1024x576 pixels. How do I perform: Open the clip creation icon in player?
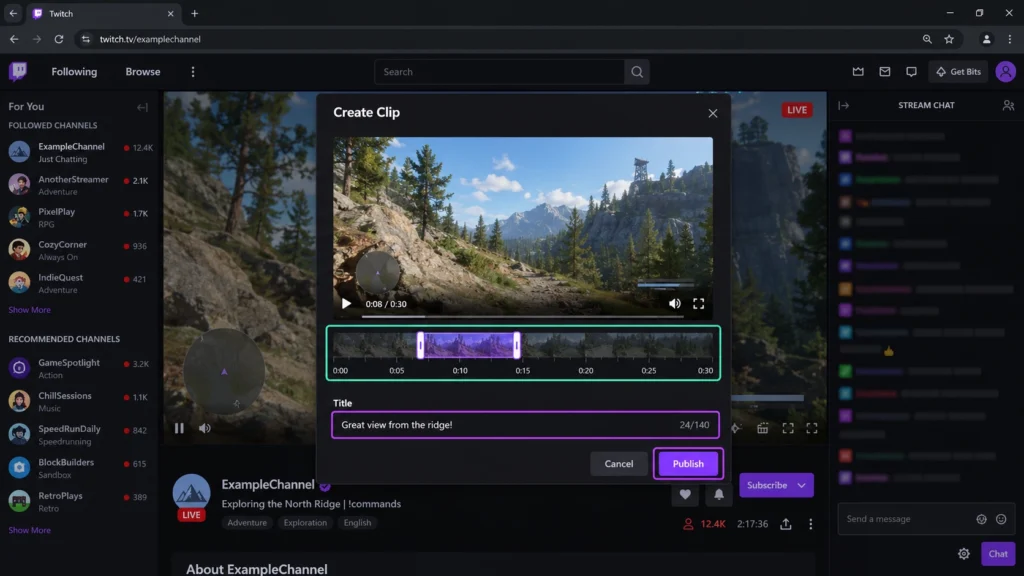(x=762, y=428)
